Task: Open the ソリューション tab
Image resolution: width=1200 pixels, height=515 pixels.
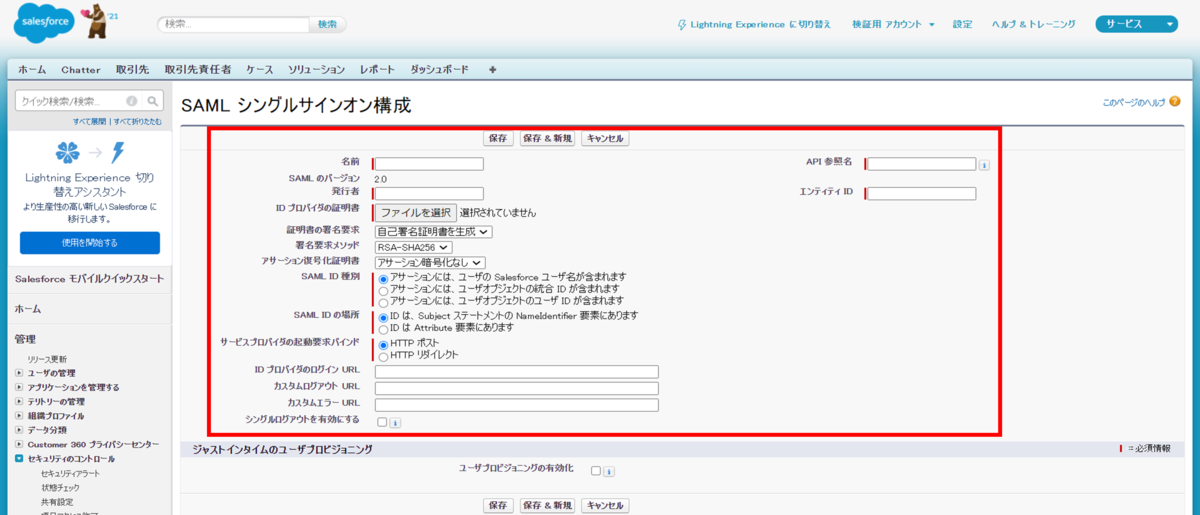Action: point(317,70)
